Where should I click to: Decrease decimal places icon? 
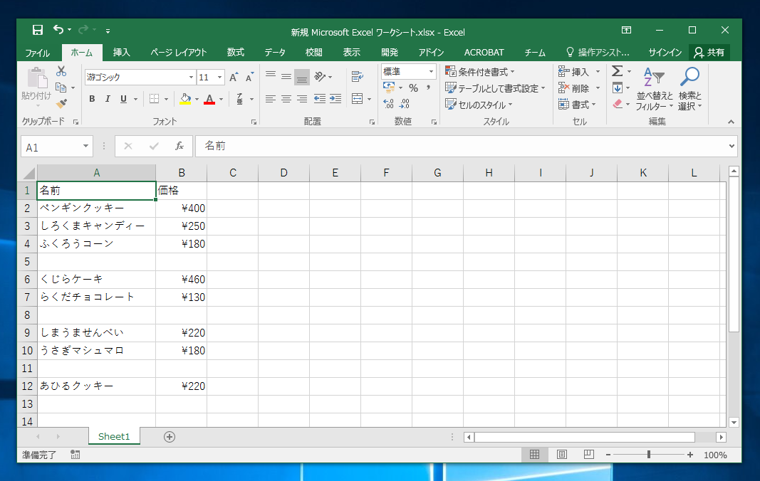point(404,103)
